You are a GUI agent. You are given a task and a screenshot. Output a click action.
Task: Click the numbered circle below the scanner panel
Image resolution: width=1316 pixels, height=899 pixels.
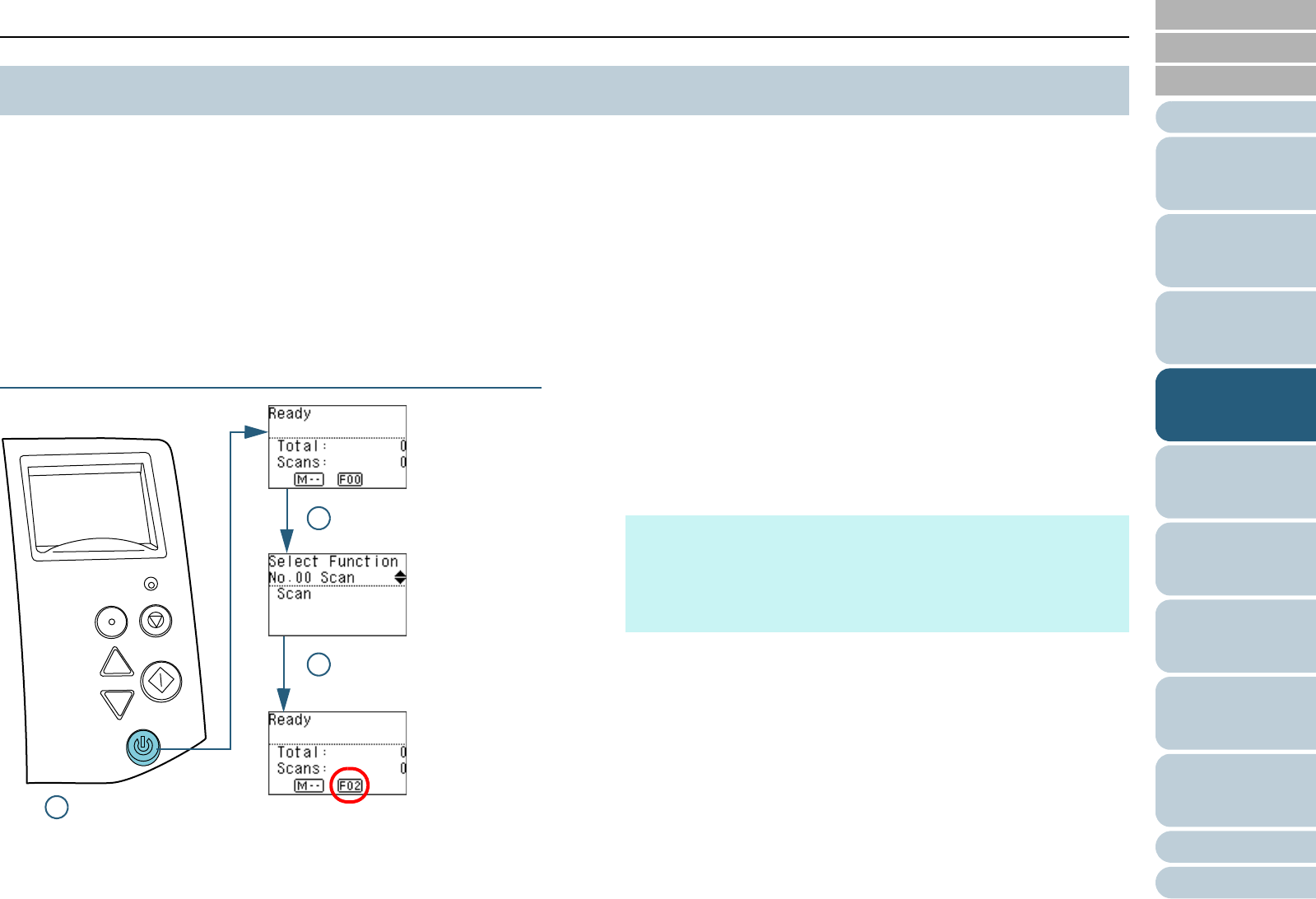pos(57,807)
